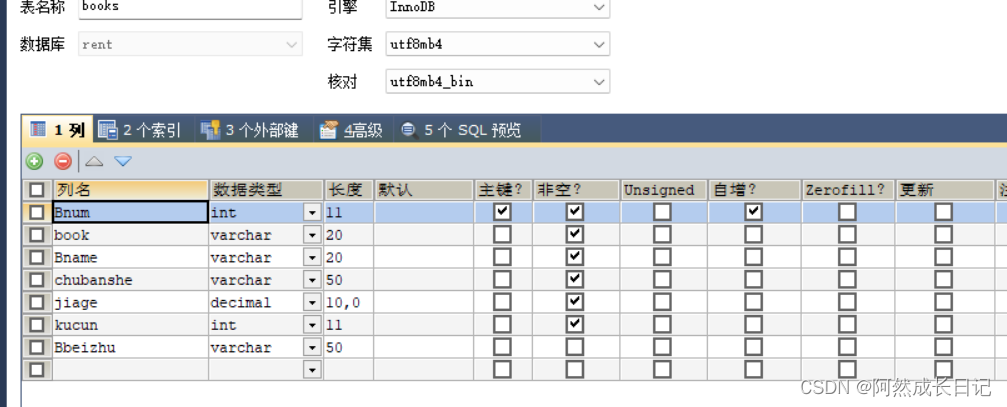1007x407 pixels.
Task: Click the empty column name cell in last row
Action: coord(130,370)
